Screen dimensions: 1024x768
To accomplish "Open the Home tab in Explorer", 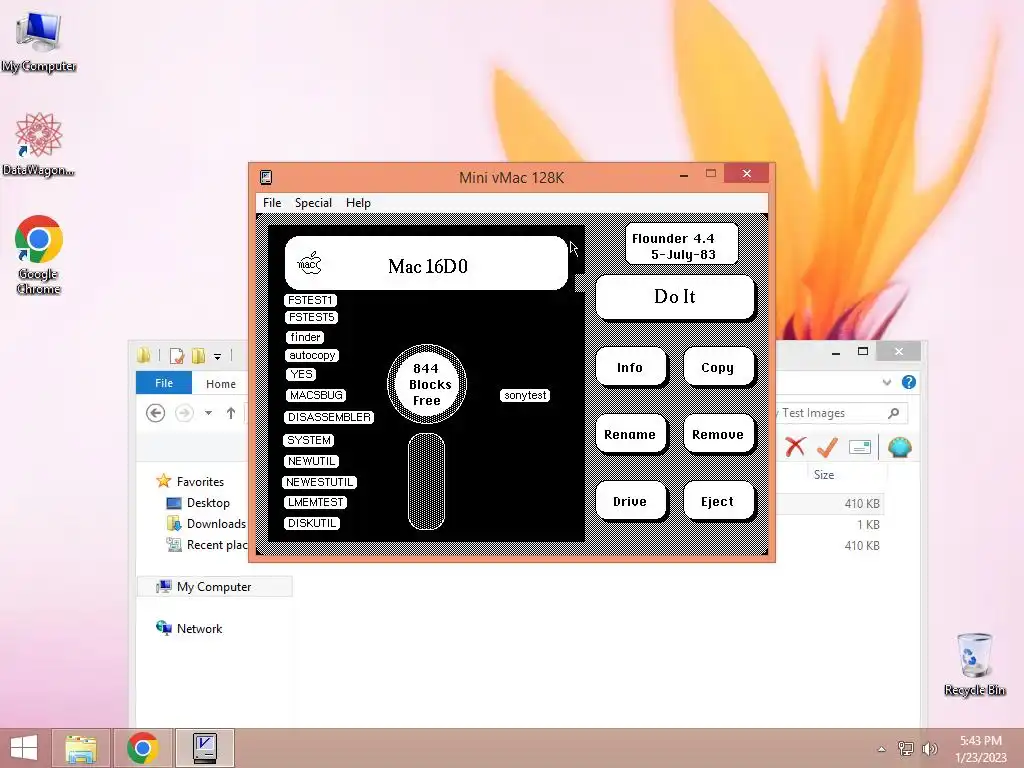I will [x=221, y=383].
